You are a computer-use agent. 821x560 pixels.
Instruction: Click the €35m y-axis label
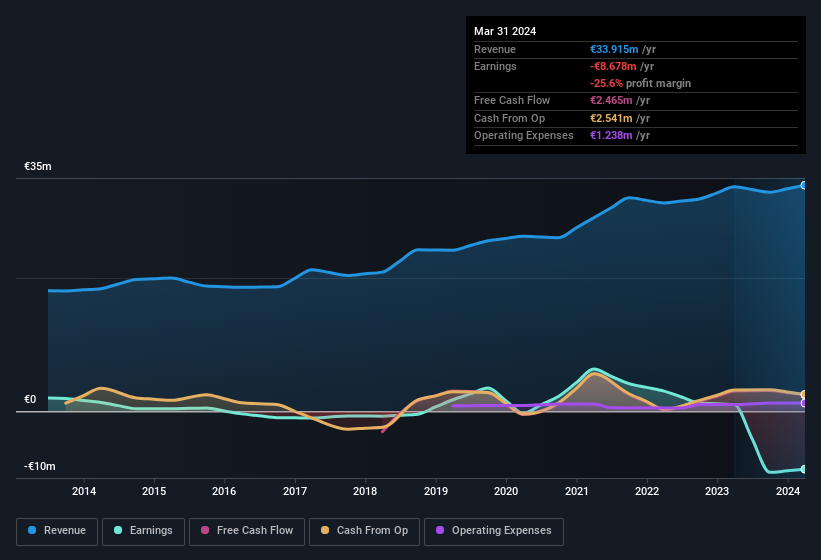pyautogui.click(x=38, y=166)
